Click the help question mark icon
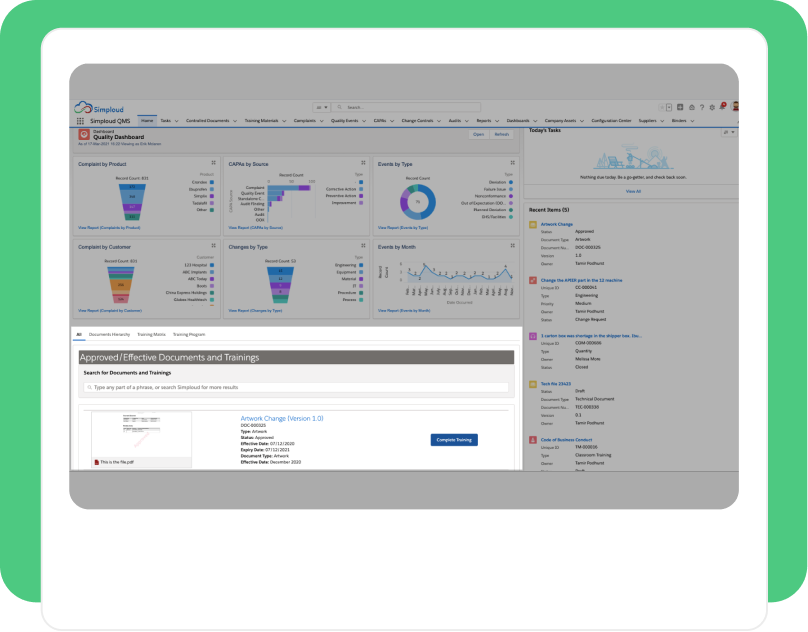This screenshot has height=632, width=808. [702, 107]
